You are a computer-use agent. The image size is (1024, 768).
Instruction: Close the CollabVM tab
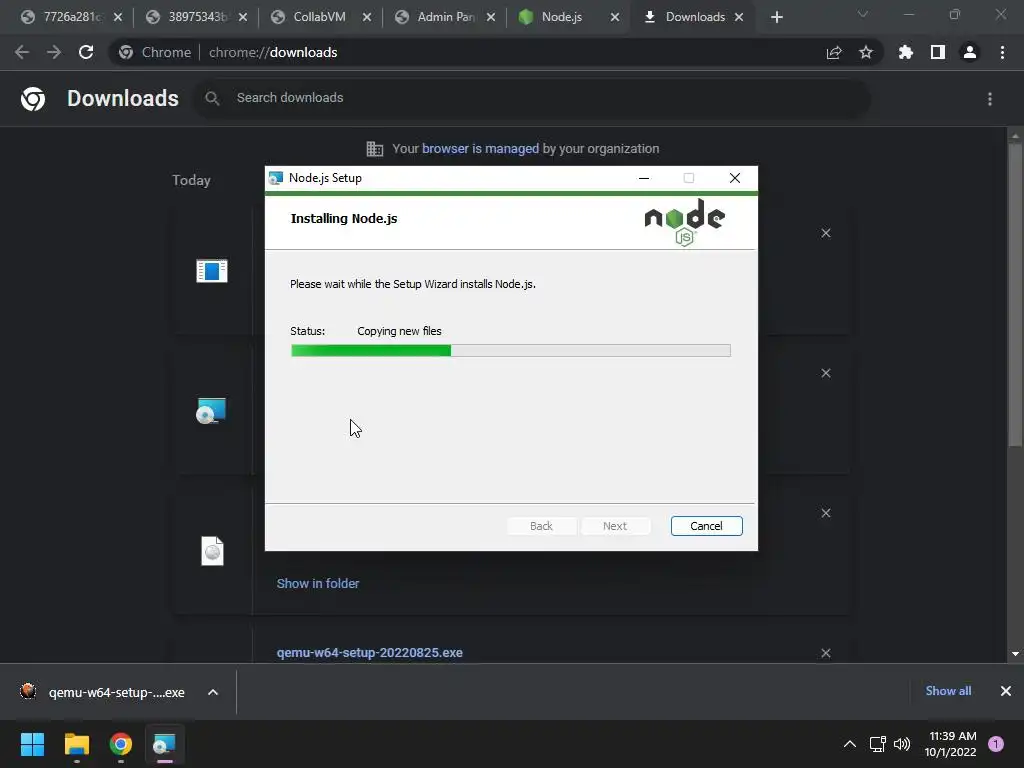pyautogui.click(x=367, y=18)
